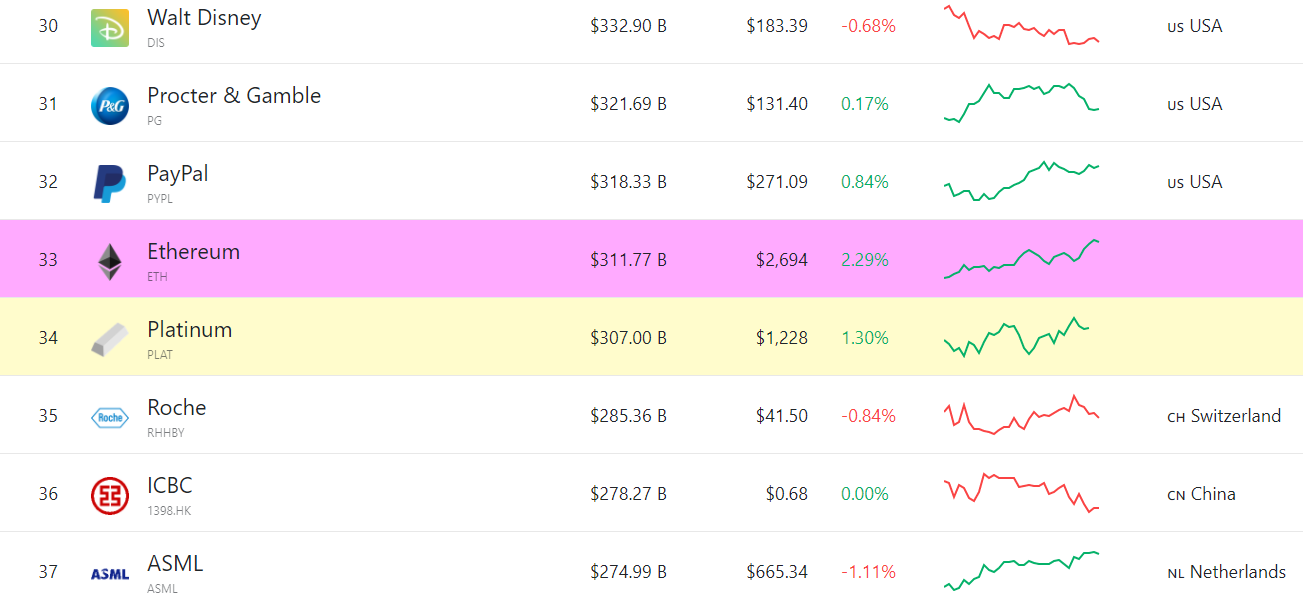Viewport: 1303px width, 604px height.
Task: Click the Ethereum diamond icon
Action: (x=110, y=261)
